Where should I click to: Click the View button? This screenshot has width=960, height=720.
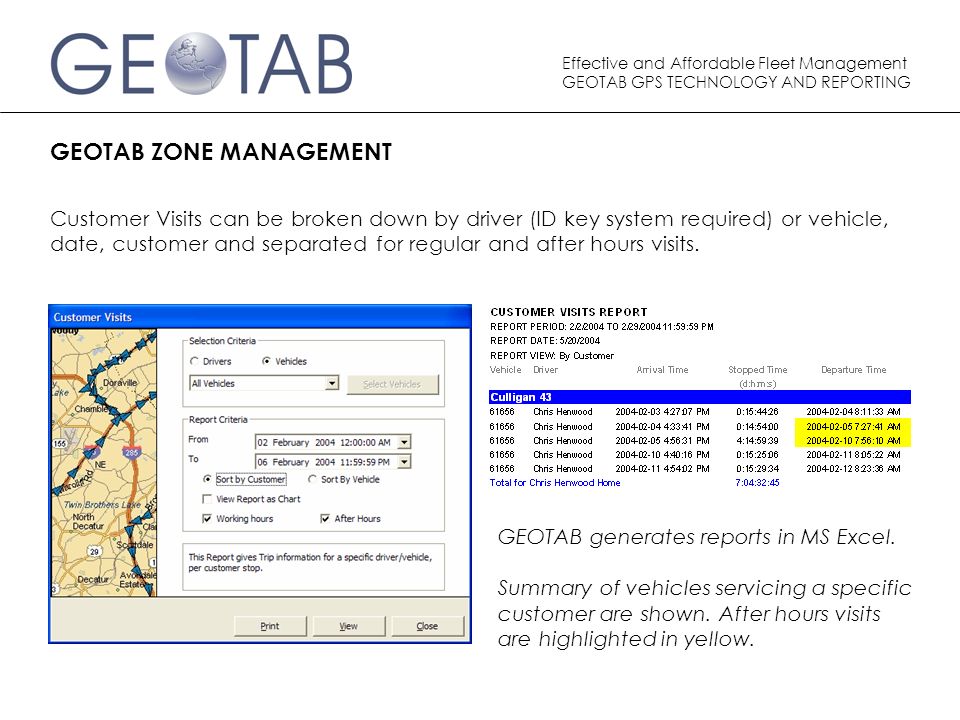(x=349, y=626)
